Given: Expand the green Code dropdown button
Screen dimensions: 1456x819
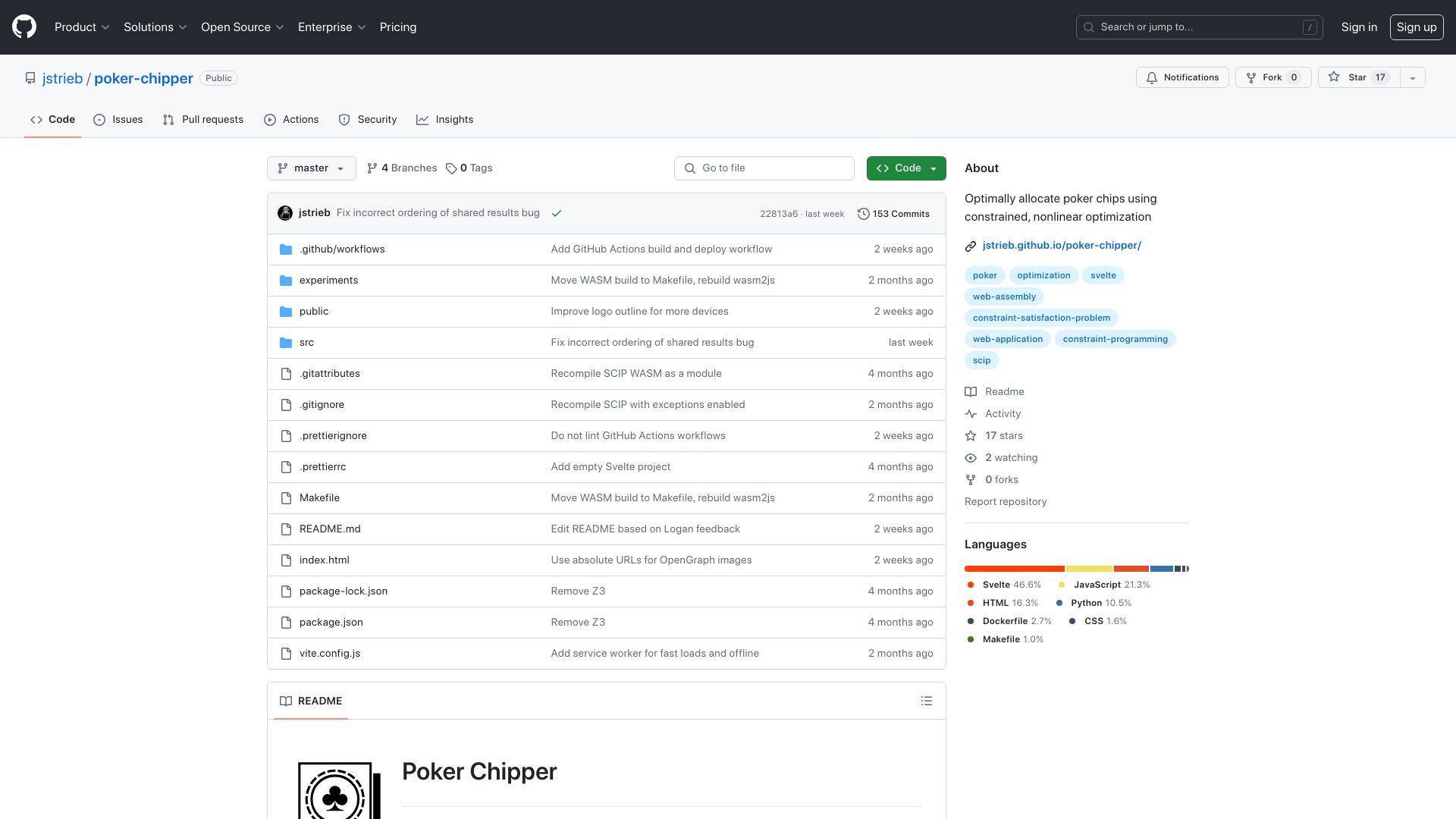Looking at the screenshot, I should pos(906,168).
